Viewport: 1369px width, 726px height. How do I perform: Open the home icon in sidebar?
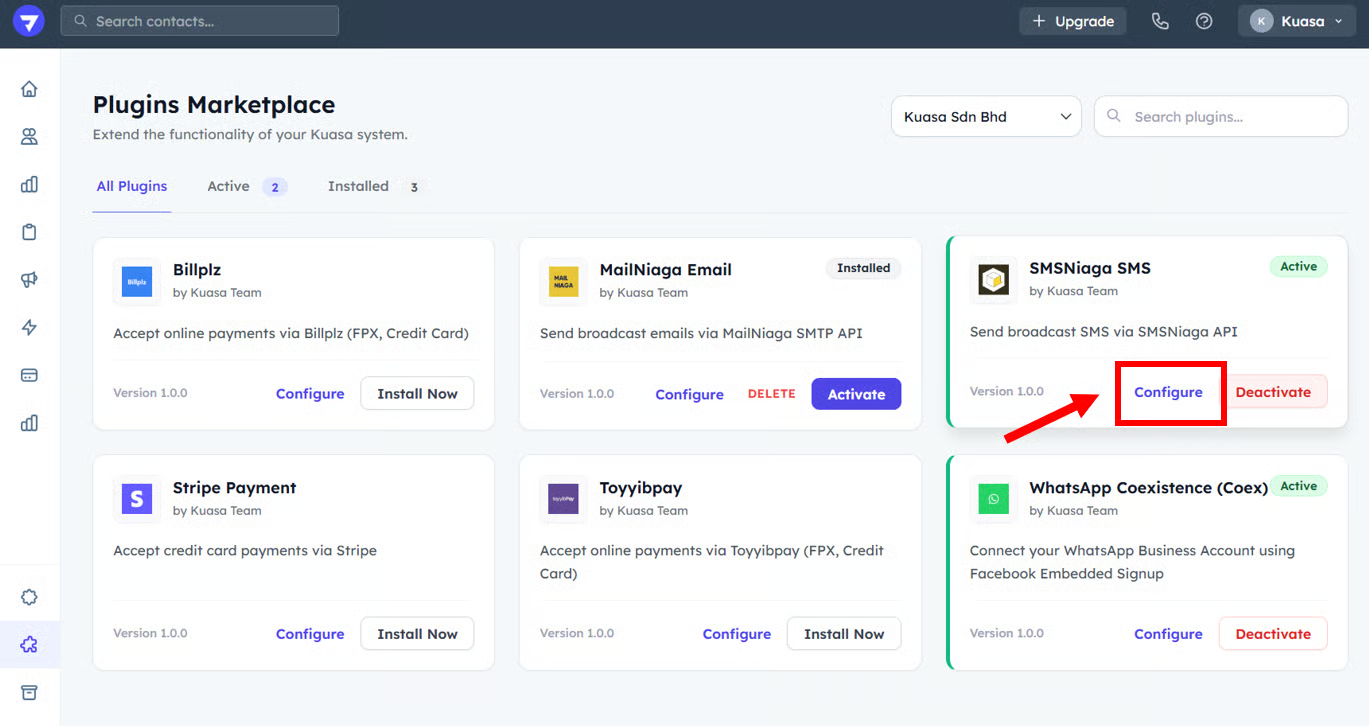click(x=29, y=89)
